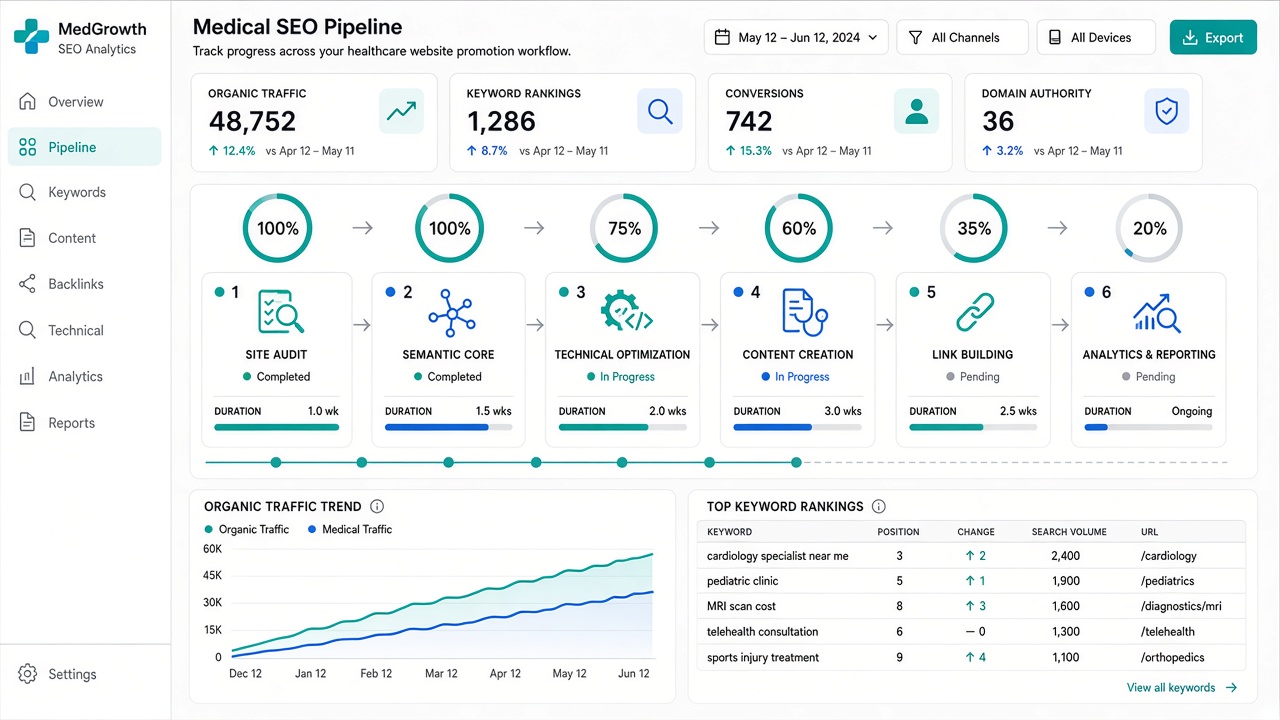The width and height of the screenshot is (1280, 720).
Task: Select the Semantic Core network icon
Action: (x=451, y=311)
